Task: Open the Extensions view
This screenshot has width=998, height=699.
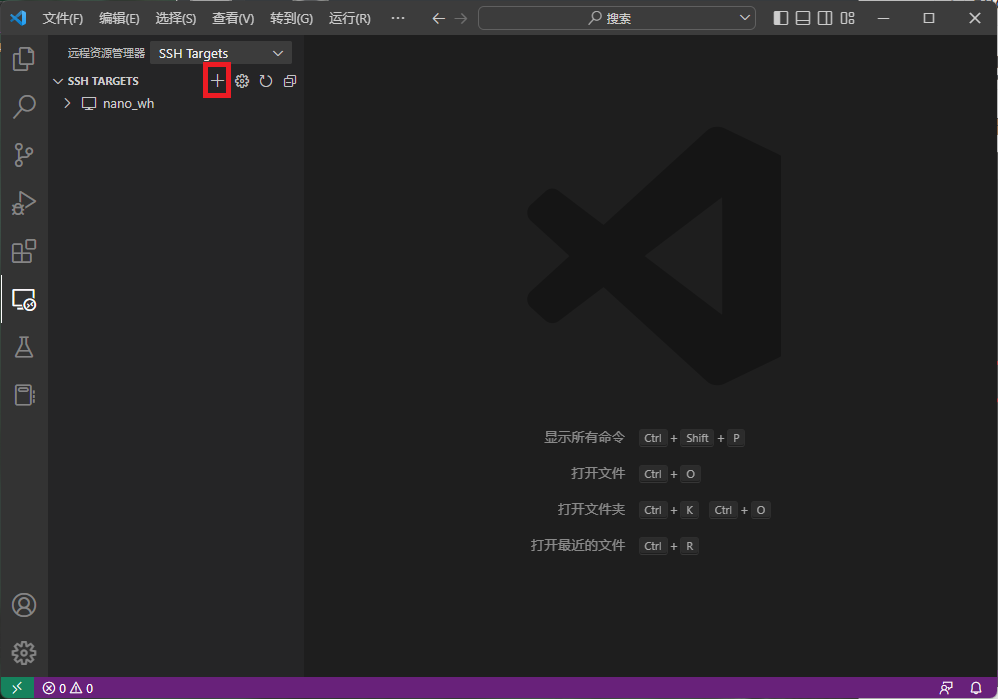Action: [x=23, y=251]
